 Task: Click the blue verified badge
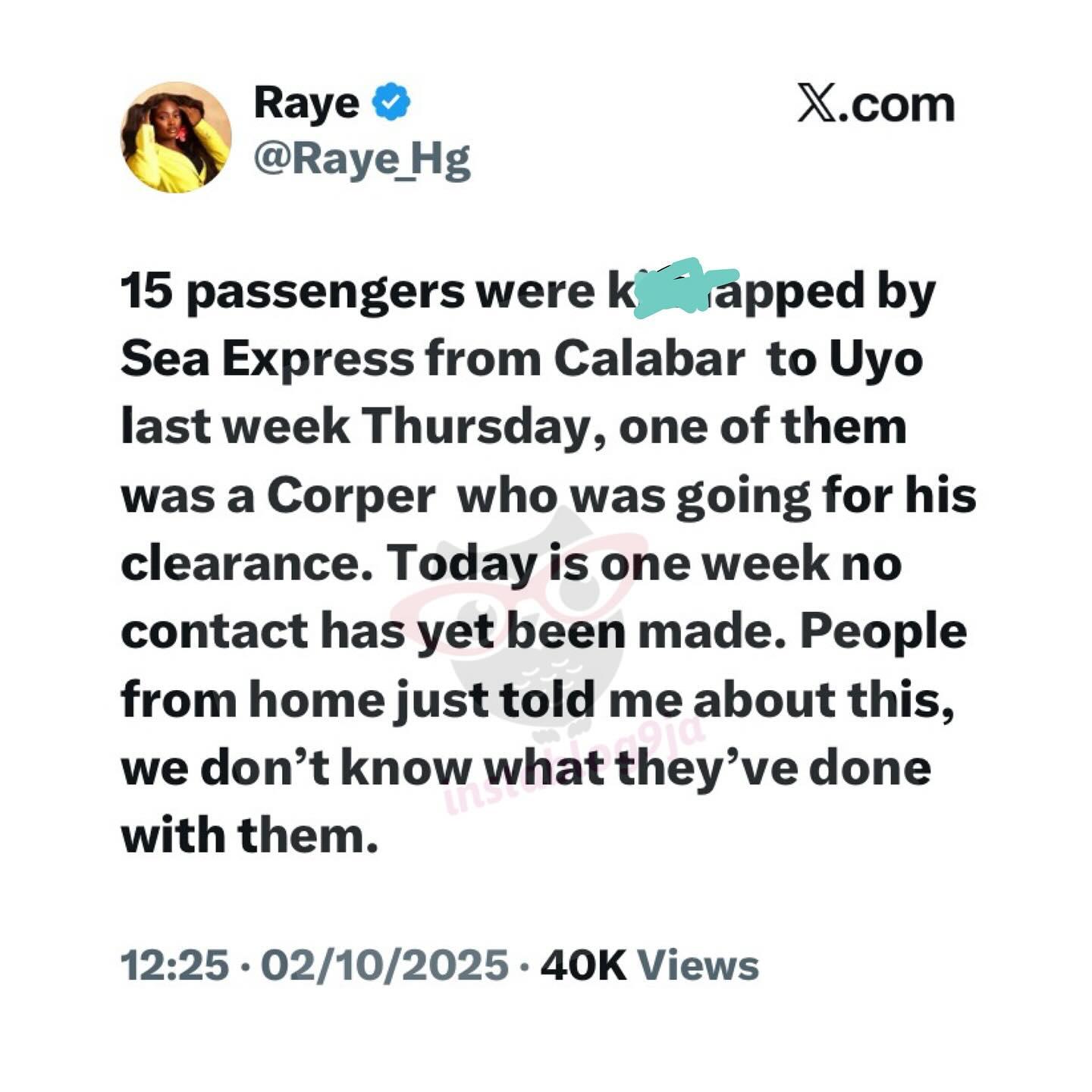coord(391,103)
